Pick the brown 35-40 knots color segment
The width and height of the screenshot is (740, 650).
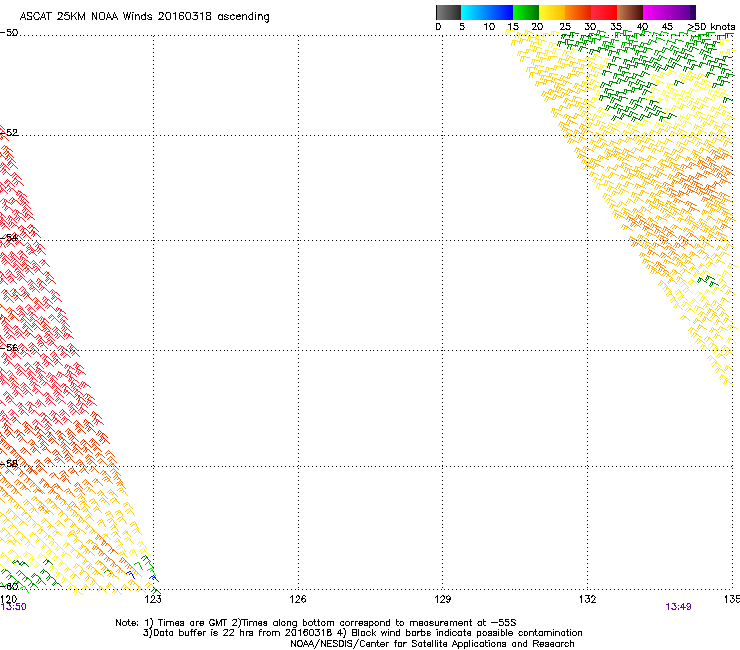630,12
